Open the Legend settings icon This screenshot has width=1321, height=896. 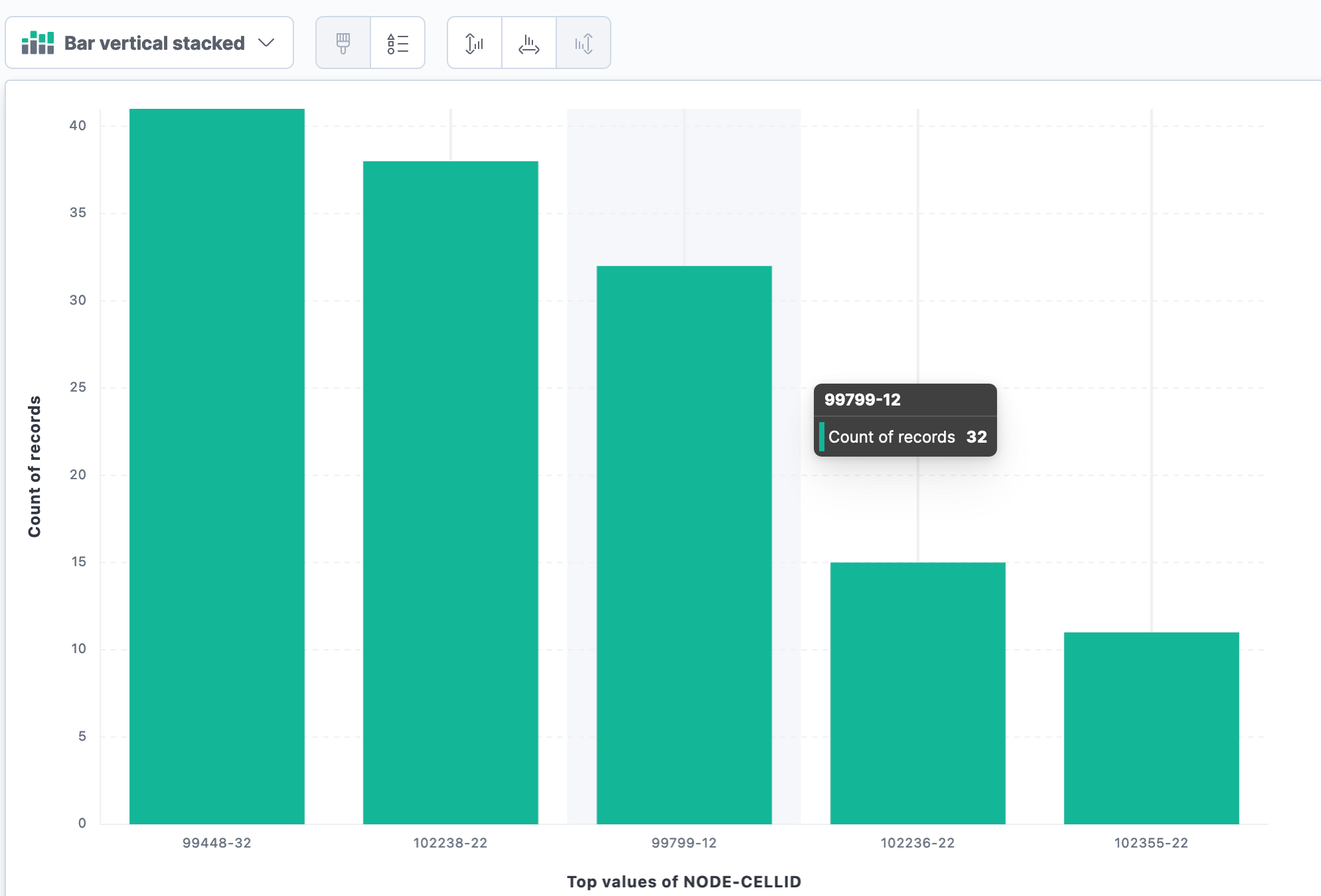398,43
